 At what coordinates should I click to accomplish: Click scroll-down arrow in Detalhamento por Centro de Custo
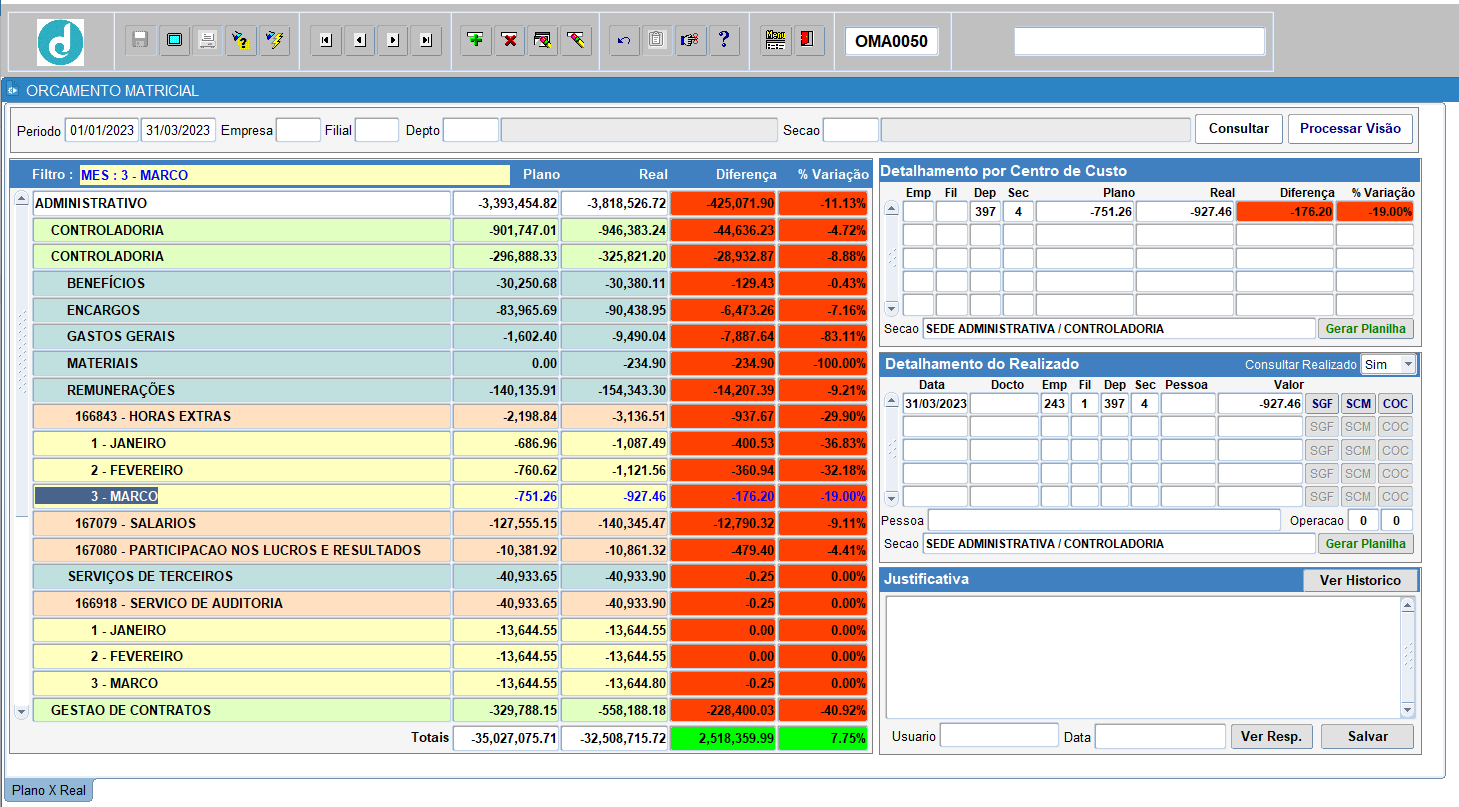[892, 308]
